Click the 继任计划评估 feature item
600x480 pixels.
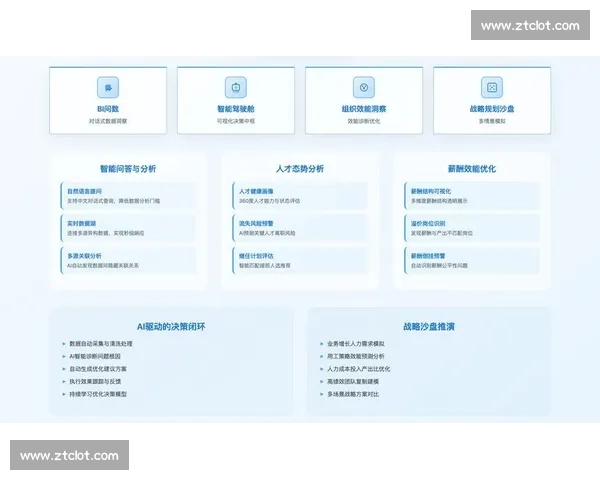point(300,260)
